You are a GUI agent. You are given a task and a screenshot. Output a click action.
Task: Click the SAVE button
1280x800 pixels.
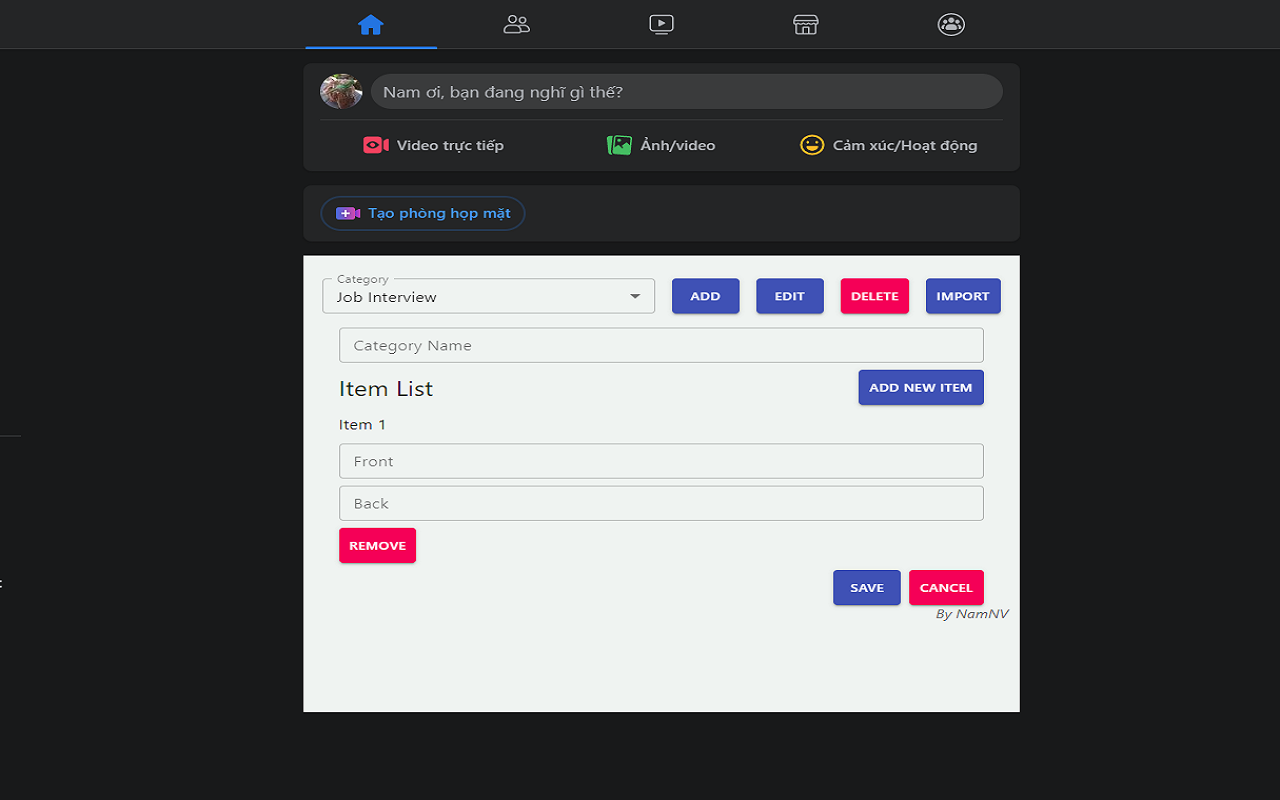pyautogui.click(x=867, y=587)
